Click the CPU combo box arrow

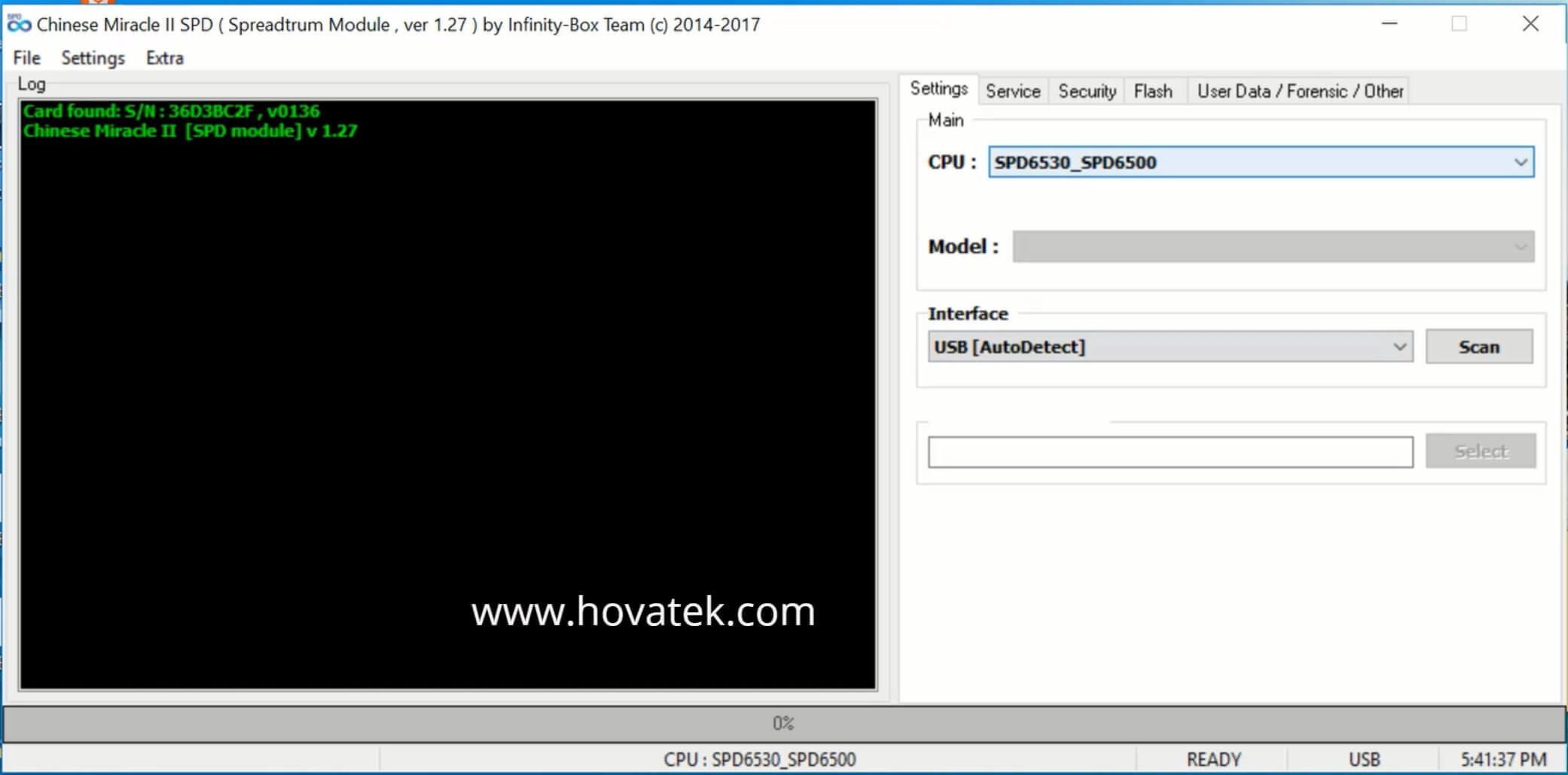click(x=1521, y=162)
